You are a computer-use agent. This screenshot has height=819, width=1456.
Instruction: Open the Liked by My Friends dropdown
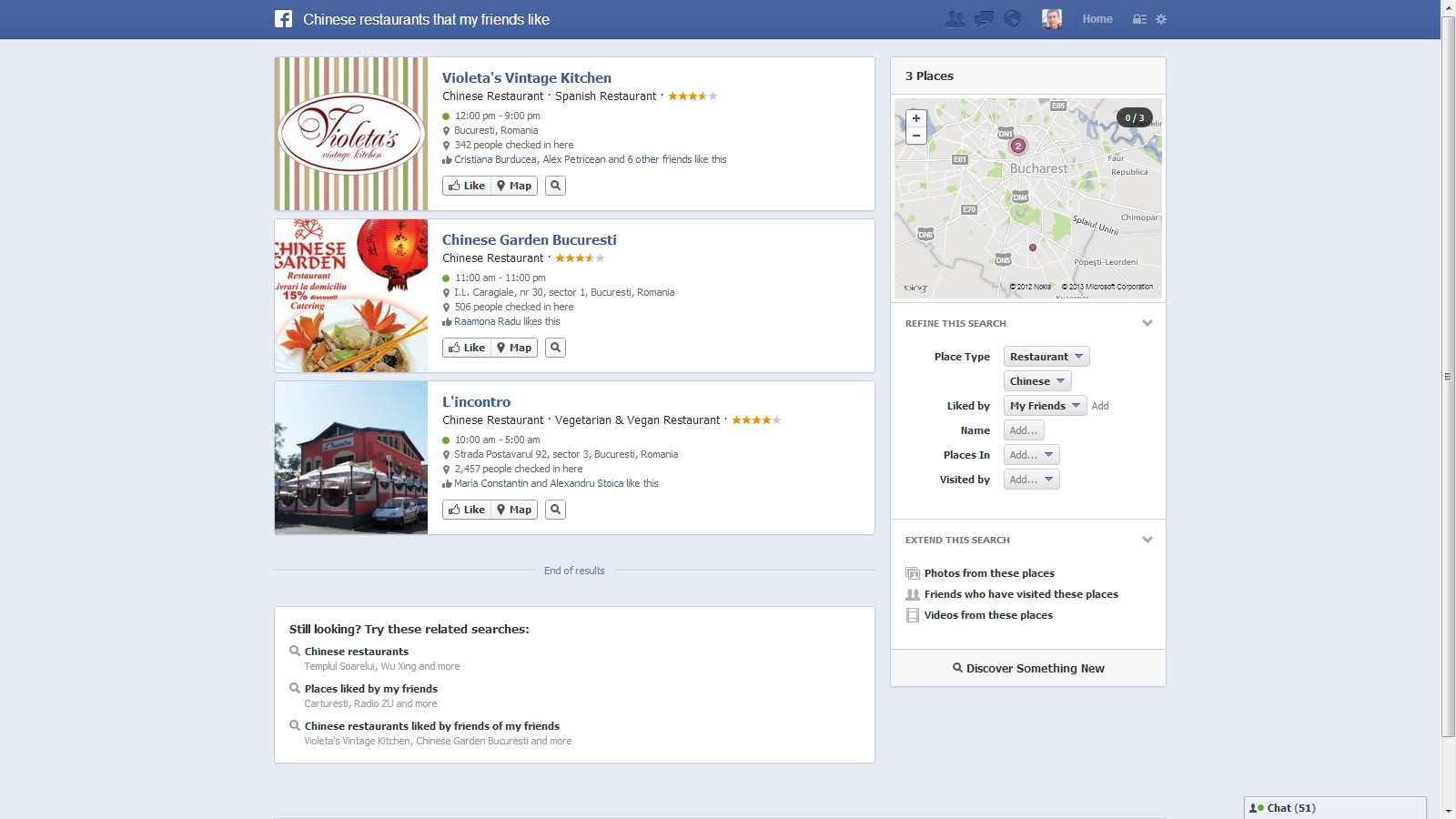tap(1044, 406)
